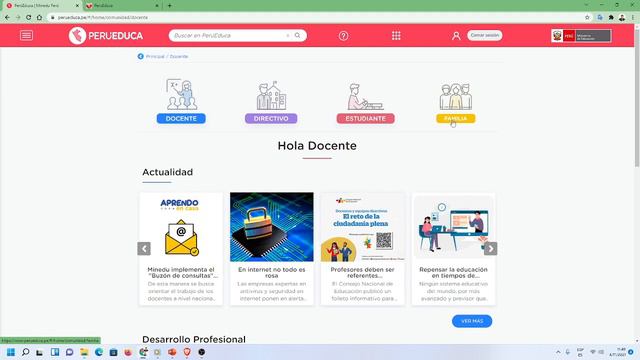Open the help question mark icon
The image size is (640, 360).
(x=343, y=36)
